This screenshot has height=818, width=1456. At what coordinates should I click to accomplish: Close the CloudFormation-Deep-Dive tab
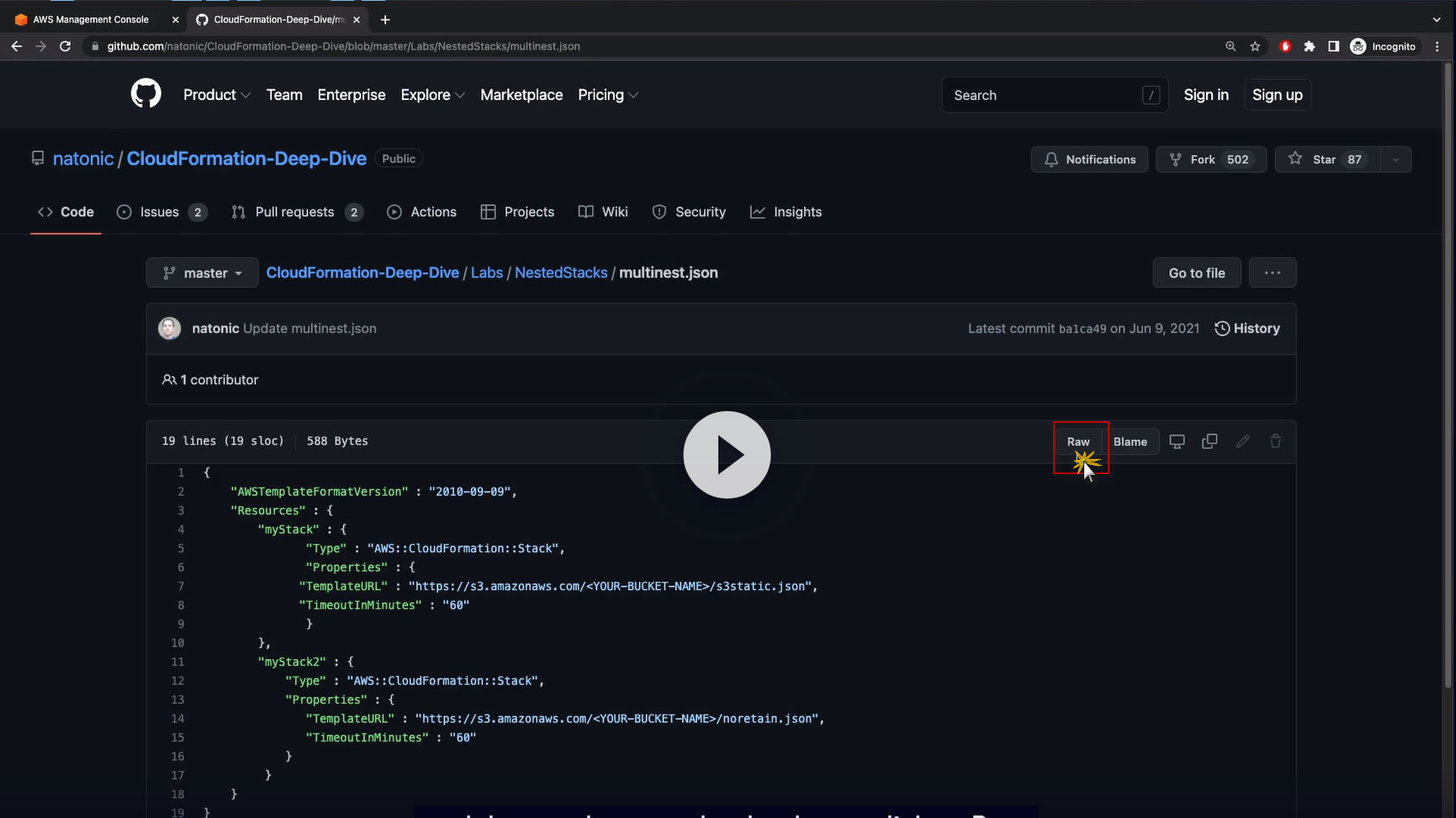tap(357, 19)
